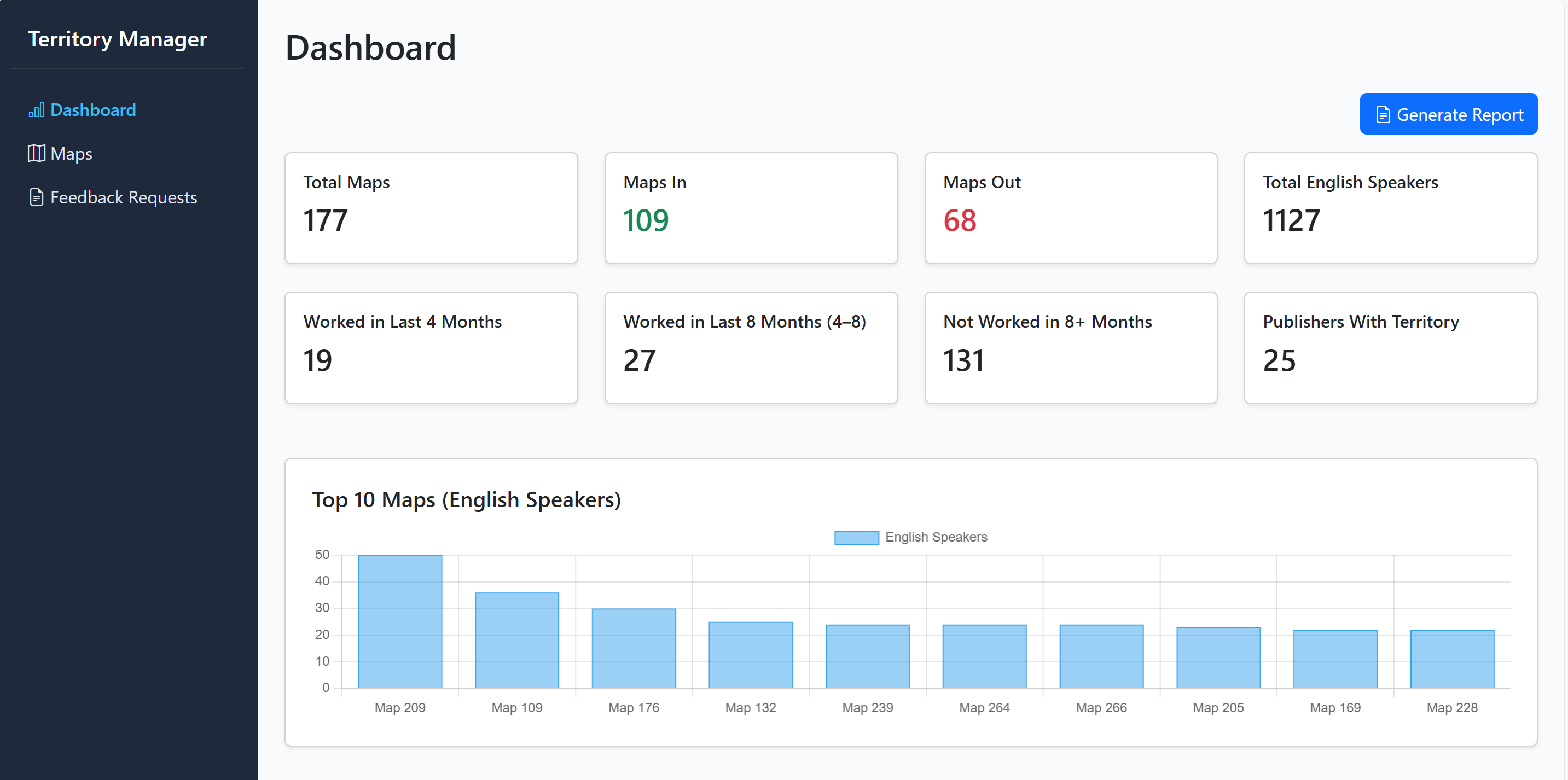Image resolution: width=1568 pixels, height=780 pixels.
Task: Open the Total Maps card
Action: pos(431,207)
